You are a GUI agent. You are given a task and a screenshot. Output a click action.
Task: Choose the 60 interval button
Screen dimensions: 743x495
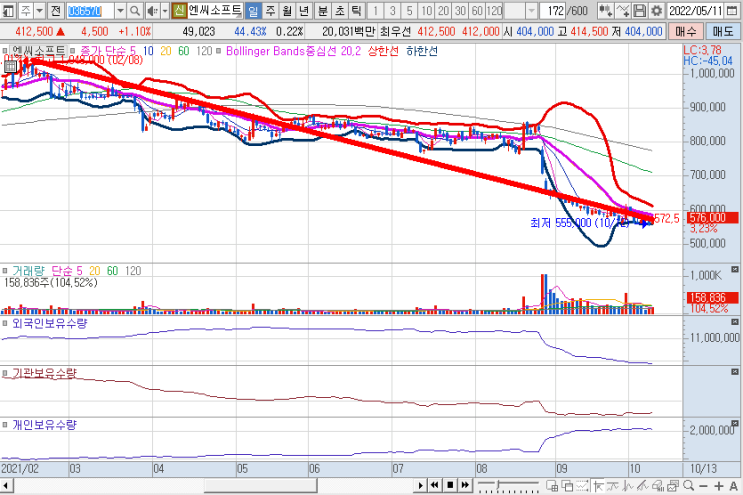pos(477,10)
